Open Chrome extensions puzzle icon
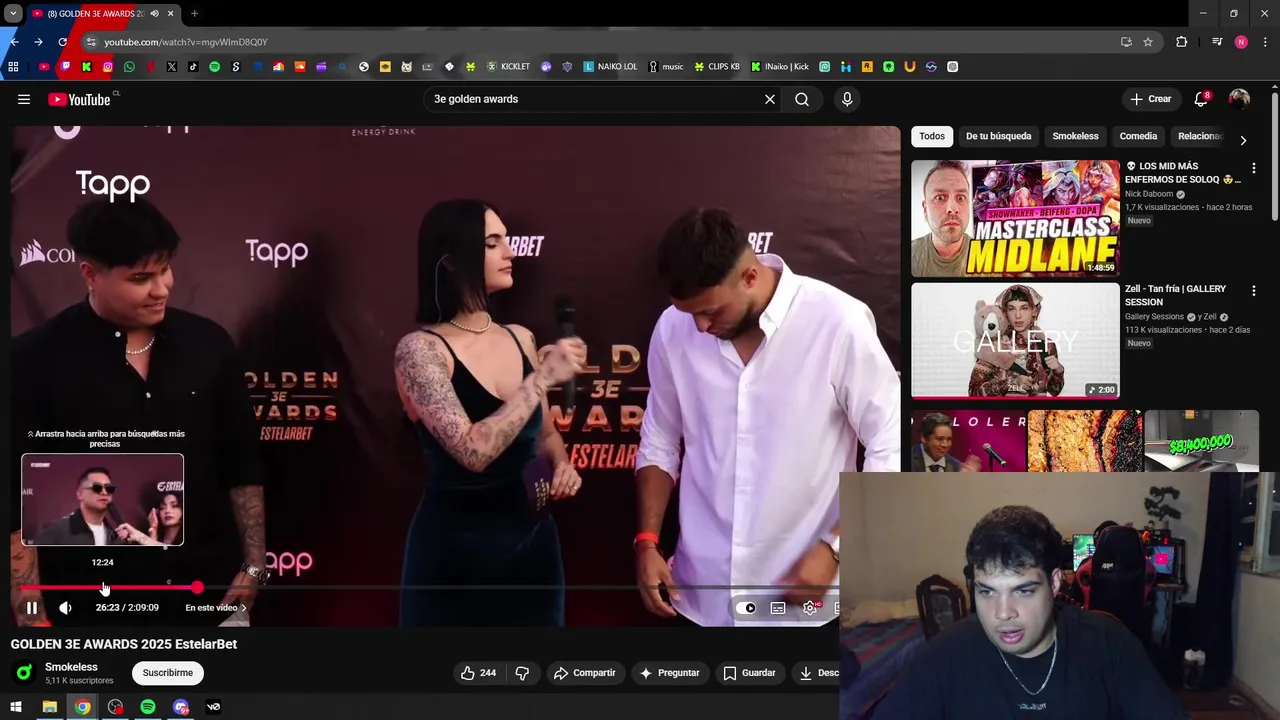 [1182, 42]
